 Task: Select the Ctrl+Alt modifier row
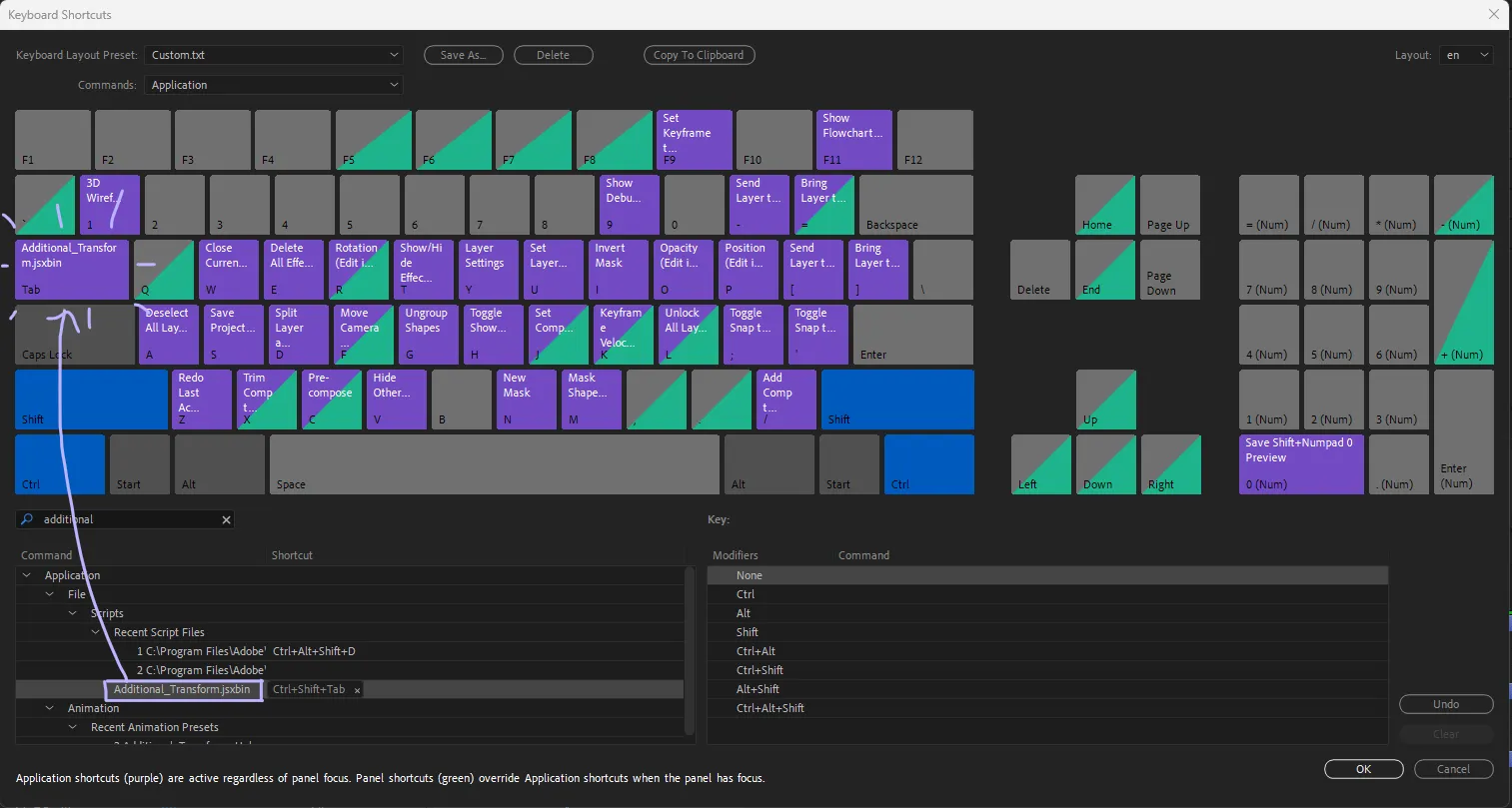coord(1047,651)
